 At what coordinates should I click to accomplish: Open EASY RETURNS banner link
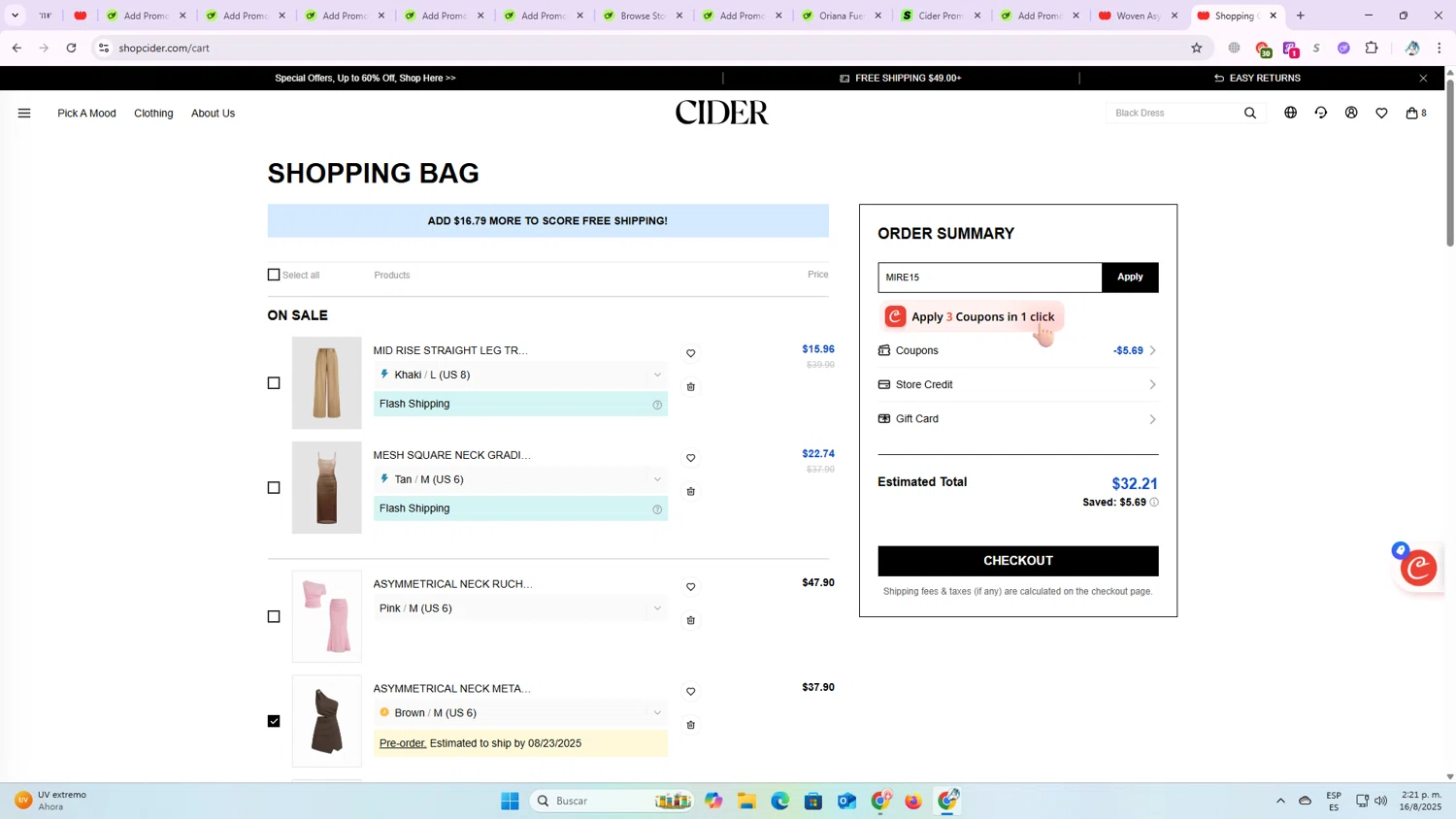click(x=1257, y=79)
